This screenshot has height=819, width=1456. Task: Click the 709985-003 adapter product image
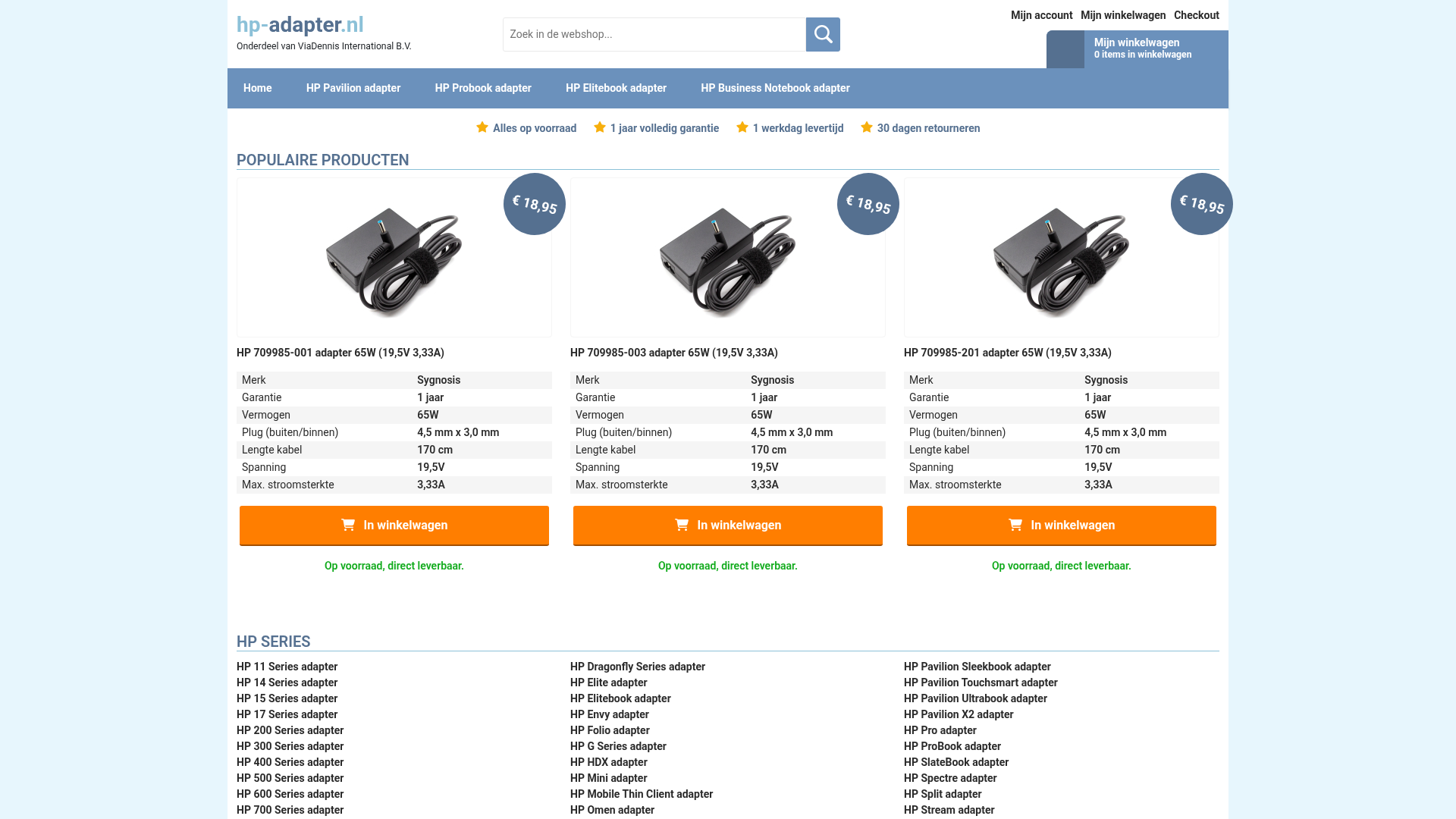click(x=728, y=258)
